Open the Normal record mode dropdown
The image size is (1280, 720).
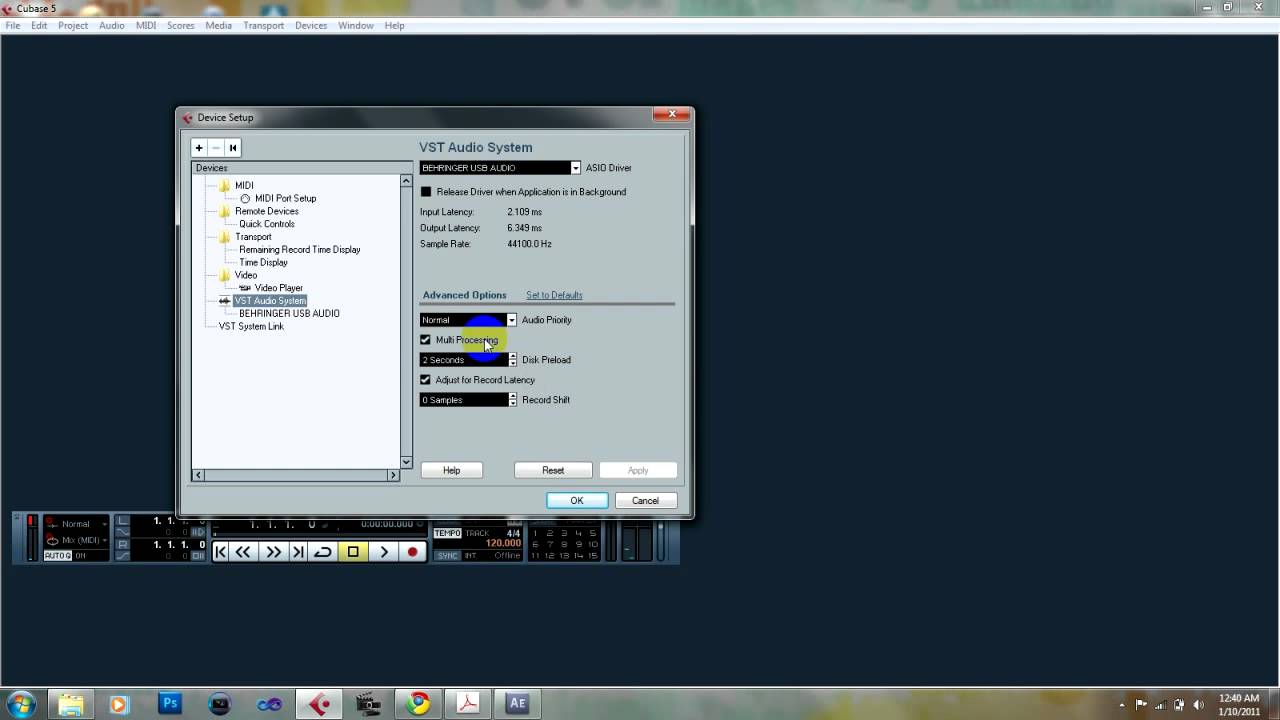pyautogui.click(x=104, y=524)
